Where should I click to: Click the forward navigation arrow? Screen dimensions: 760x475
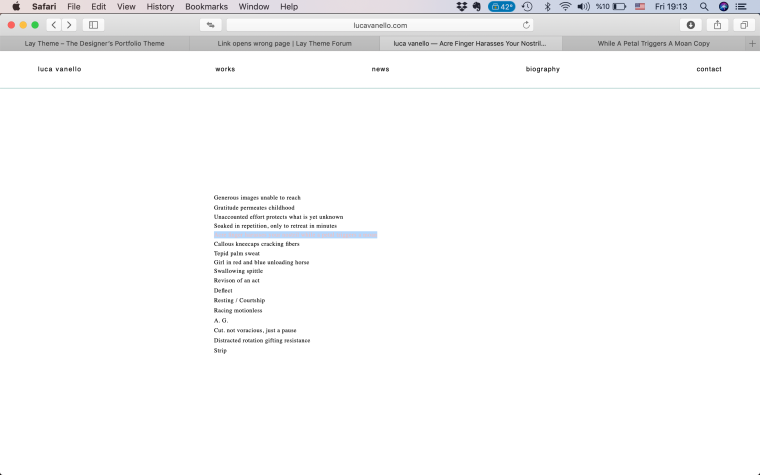(x=69, y=25)
